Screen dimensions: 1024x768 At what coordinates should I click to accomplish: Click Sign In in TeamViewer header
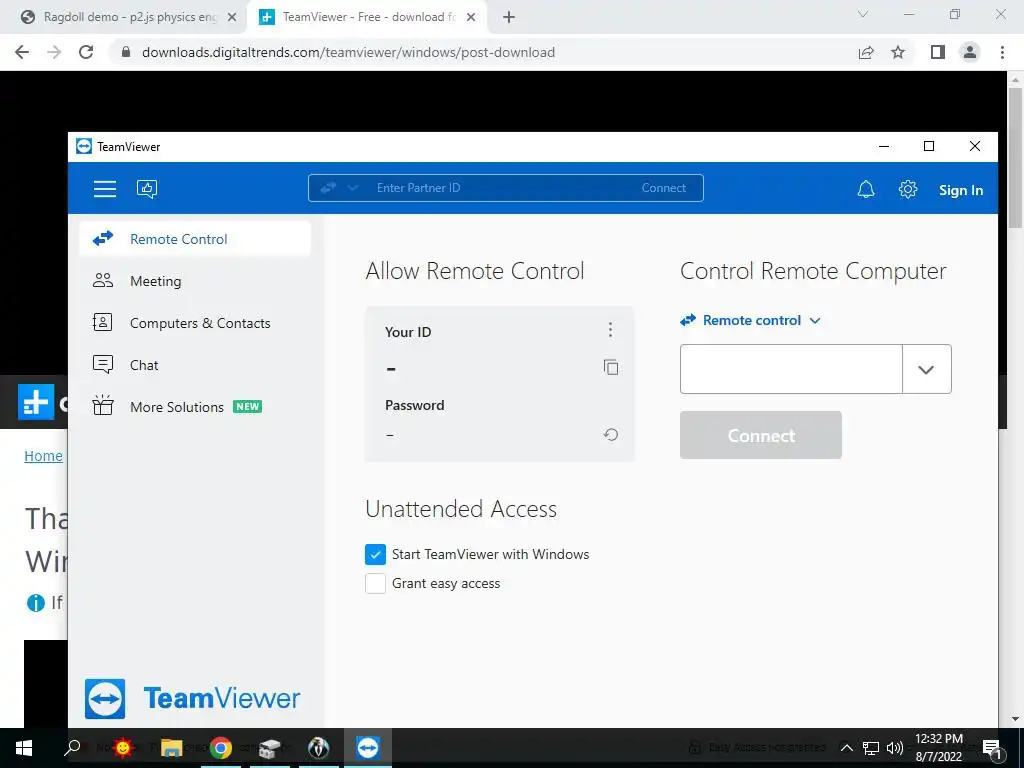[x=961, y=190]
